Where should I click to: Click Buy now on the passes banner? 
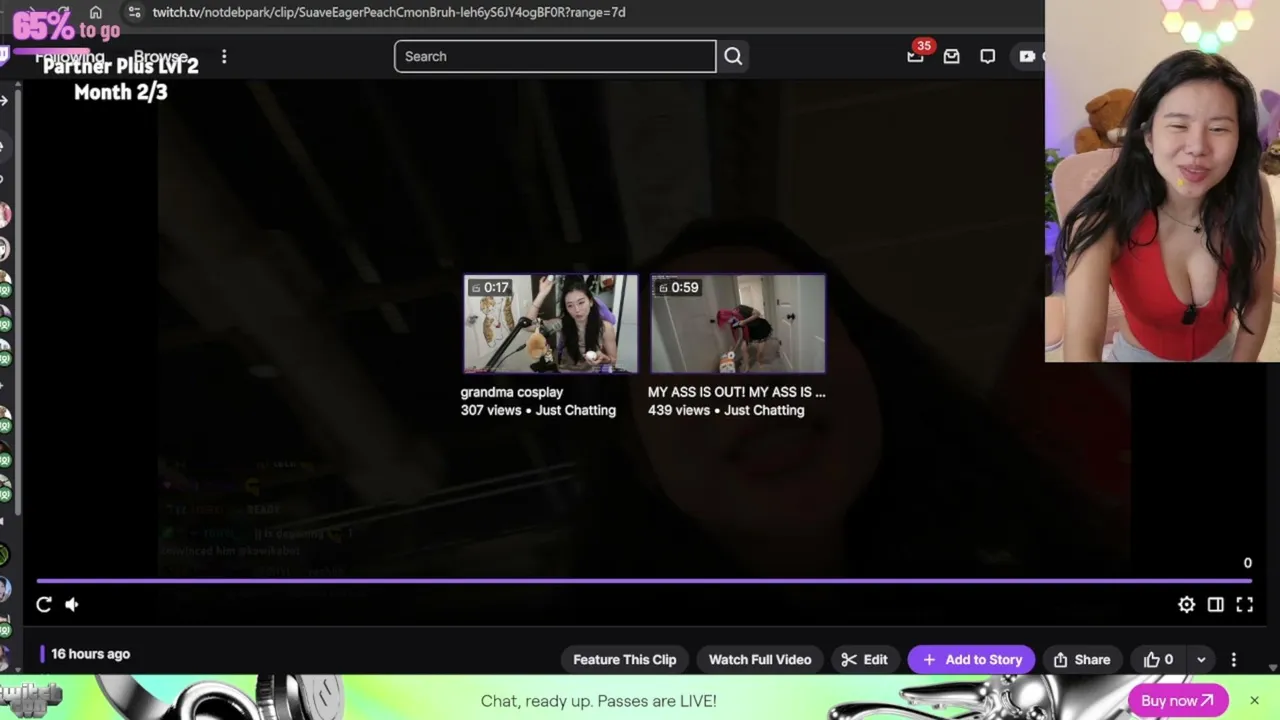(1178, 700)
